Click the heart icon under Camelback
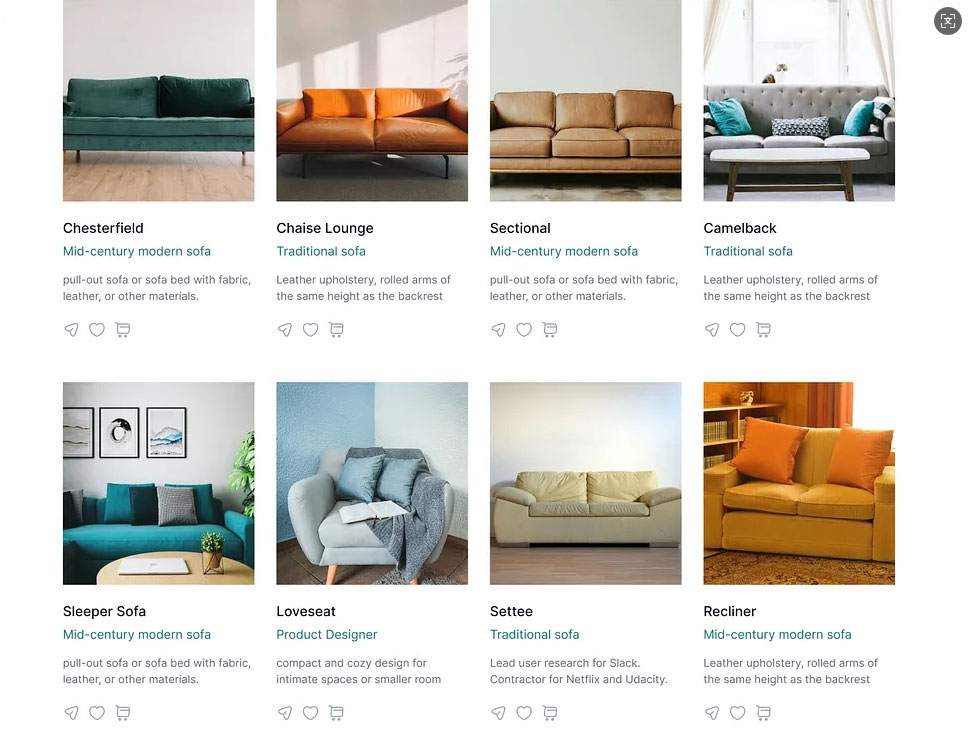This screenshot has height=738, width=968. [x=738, y=330]
